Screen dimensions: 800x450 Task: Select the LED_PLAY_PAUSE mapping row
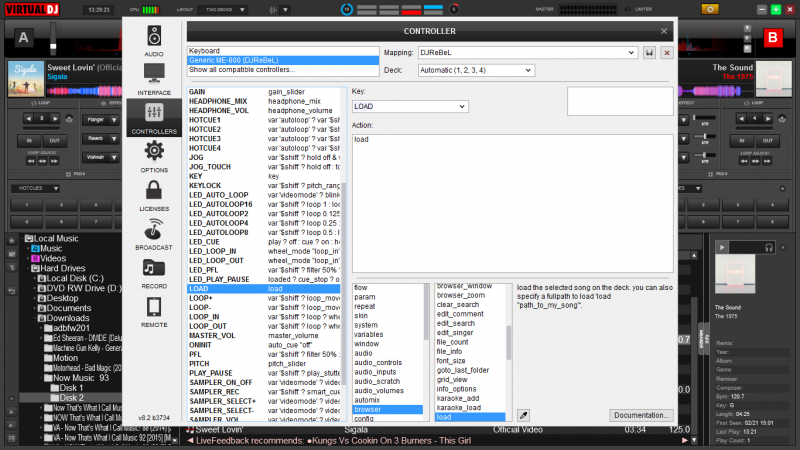(x=264, y=280)
